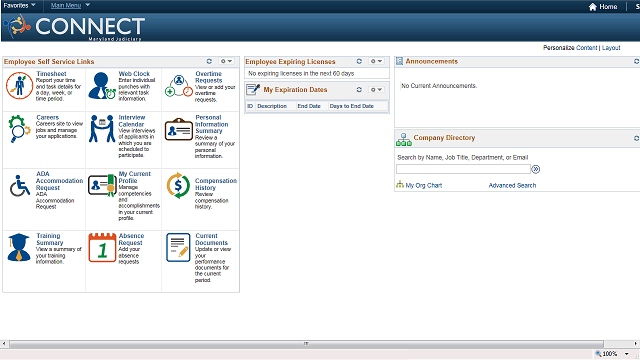Click the My Expiration Dates notepad icon
Screen dimensions: 640x360
(x=253, y=89)
